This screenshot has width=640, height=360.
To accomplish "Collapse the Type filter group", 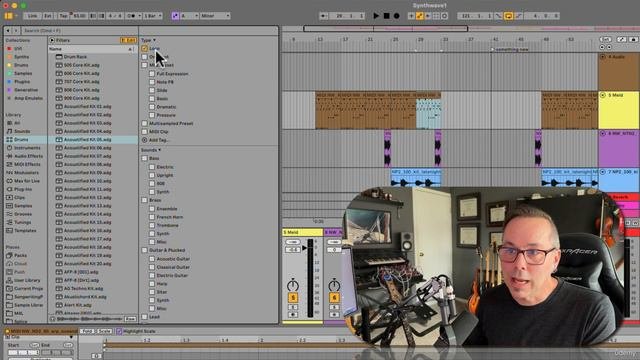I will pos(154,40).
